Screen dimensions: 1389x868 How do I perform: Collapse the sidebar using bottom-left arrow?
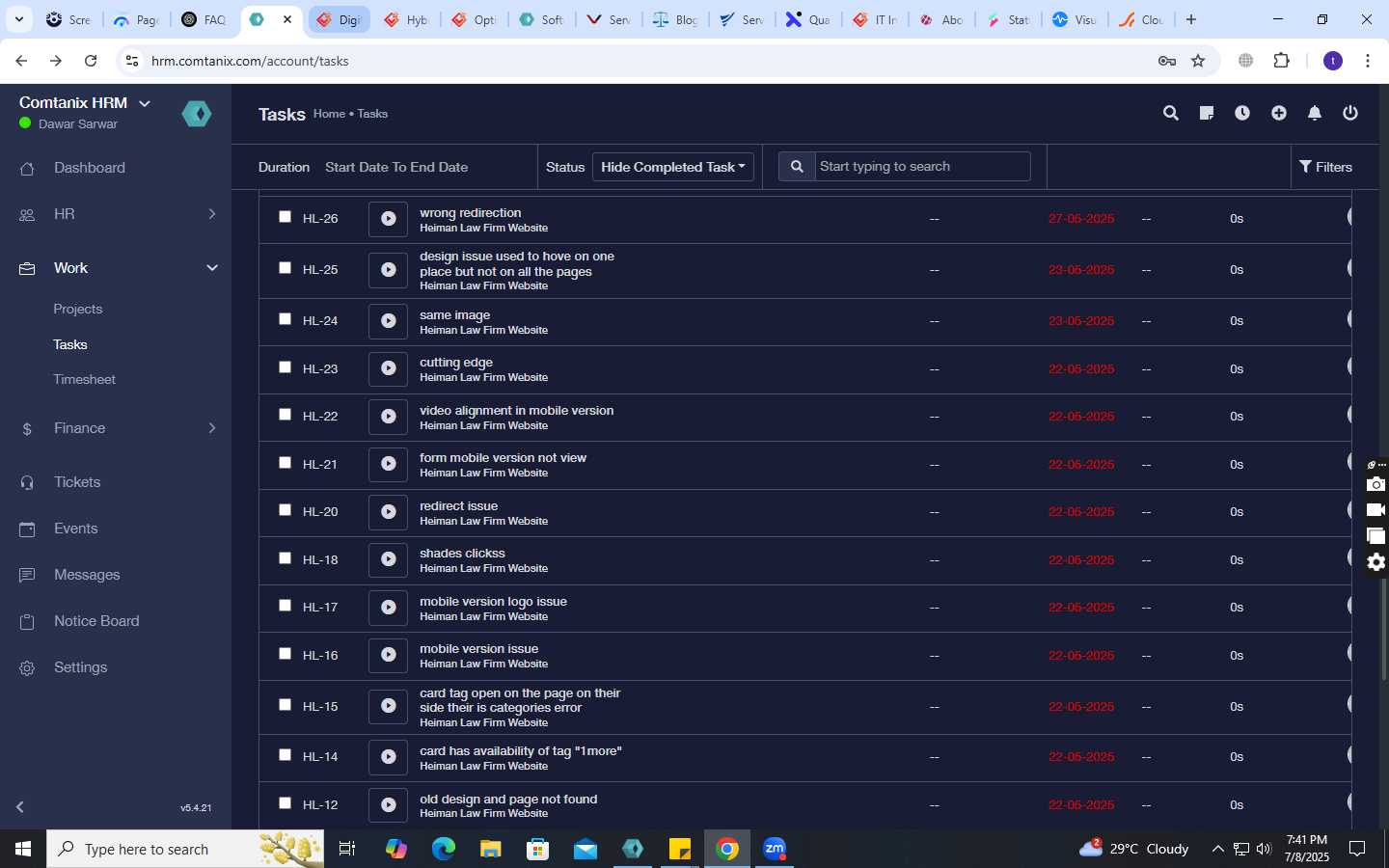[20, 806]
